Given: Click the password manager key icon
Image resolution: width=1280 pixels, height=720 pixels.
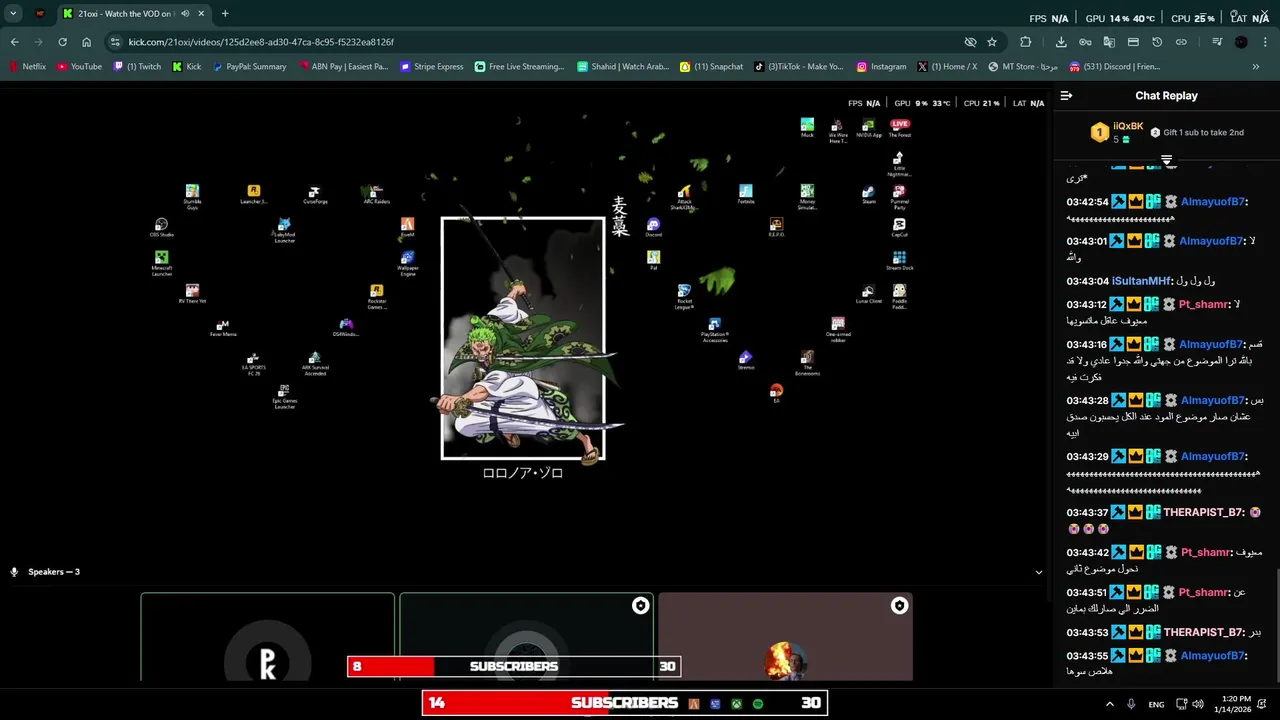Looking at the screenshot, I should (x=1085, y=42).
